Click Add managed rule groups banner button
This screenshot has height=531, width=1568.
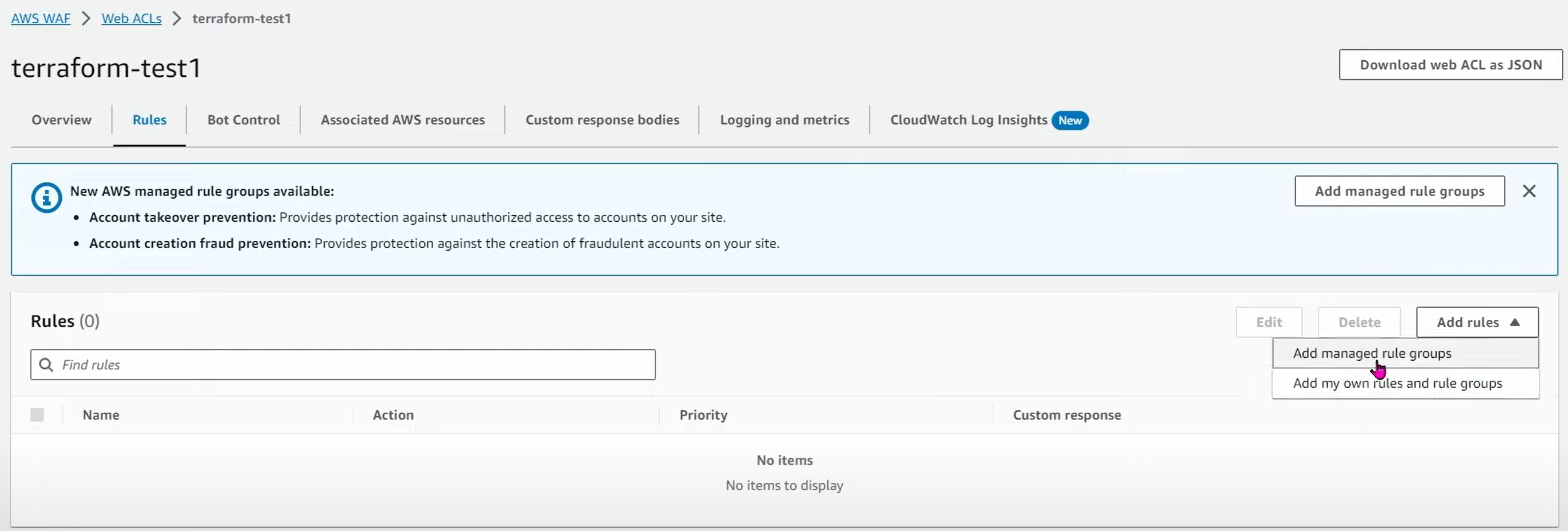pyautogui.click(x=1400, y=191)
